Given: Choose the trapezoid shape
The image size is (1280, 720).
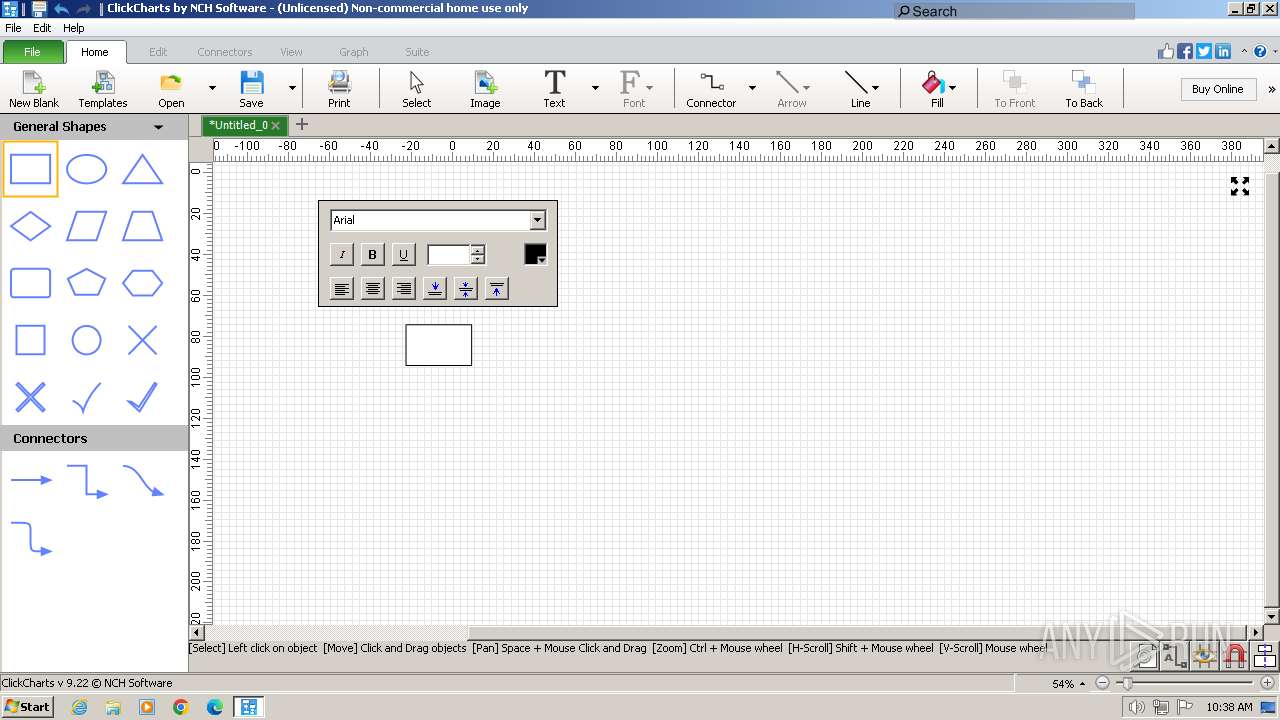Looking at the screenshot, I should [x=142, y=226].
